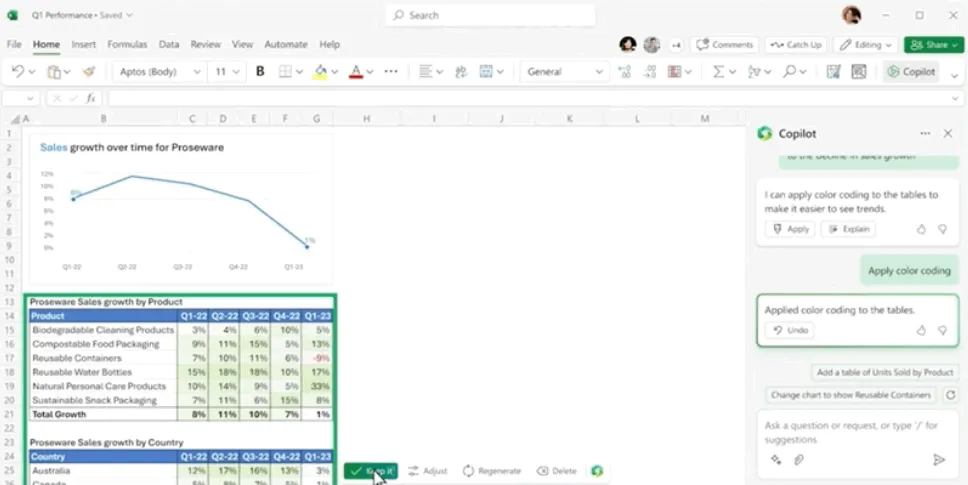This screenshot has height=485, width=968.
Task: Click the Find magnifier icon in ribbon
Action: [x=789, y=72]
